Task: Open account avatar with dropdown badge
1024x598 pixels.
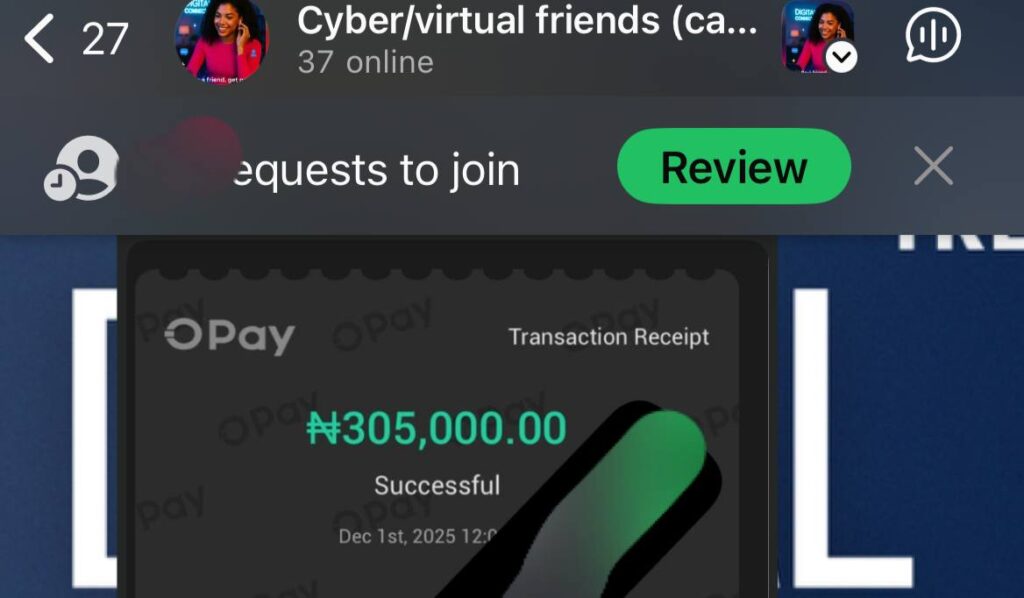Action: (818, 36)
